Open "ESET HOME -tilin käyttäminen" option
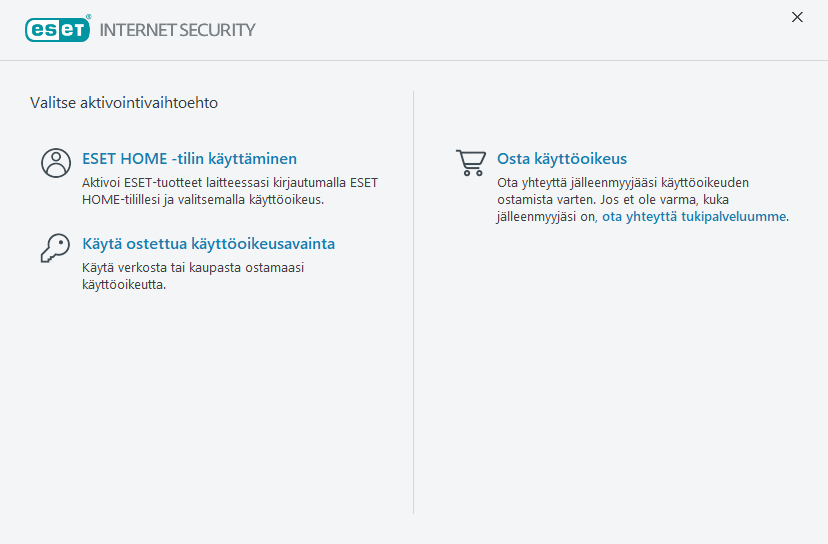This screenshot has width=828, height=544. click(189, 158)
